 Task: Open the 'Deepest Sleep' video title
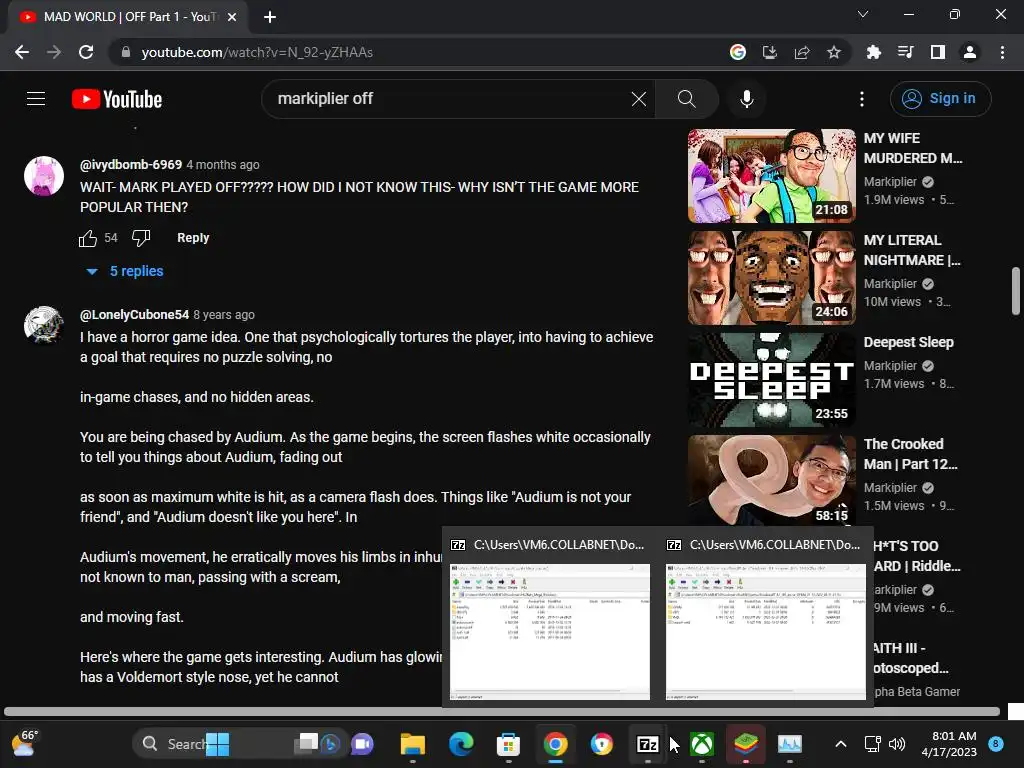coord(908,342)
